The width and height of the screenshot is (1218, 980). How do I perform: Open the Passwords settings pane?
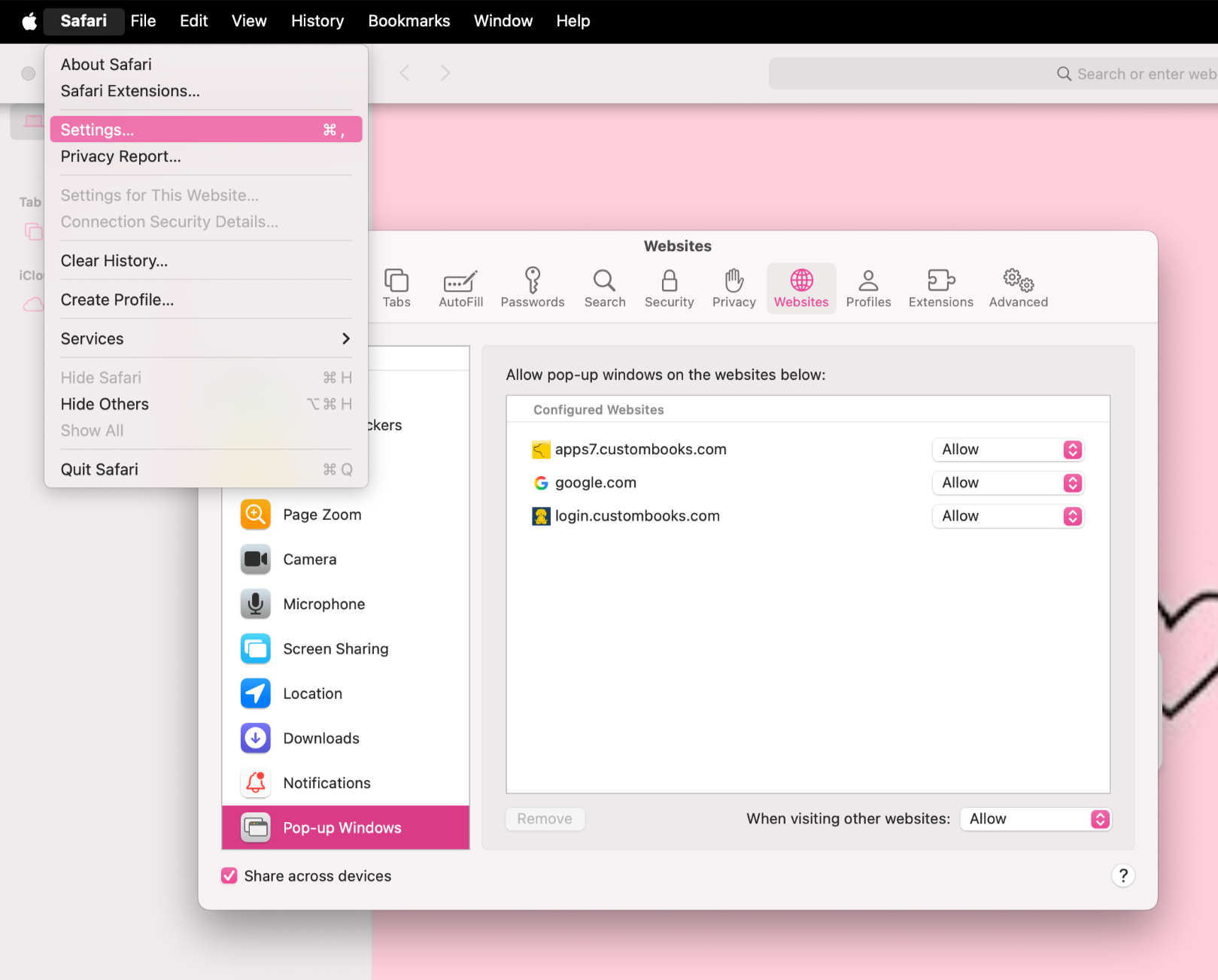[533, 288]
